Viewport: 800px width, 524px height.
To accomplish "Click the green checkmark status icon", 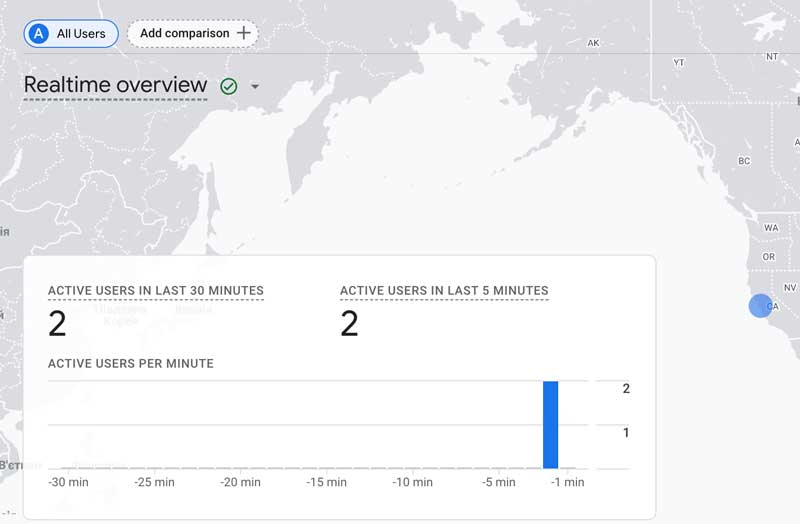I will [229, 86].
